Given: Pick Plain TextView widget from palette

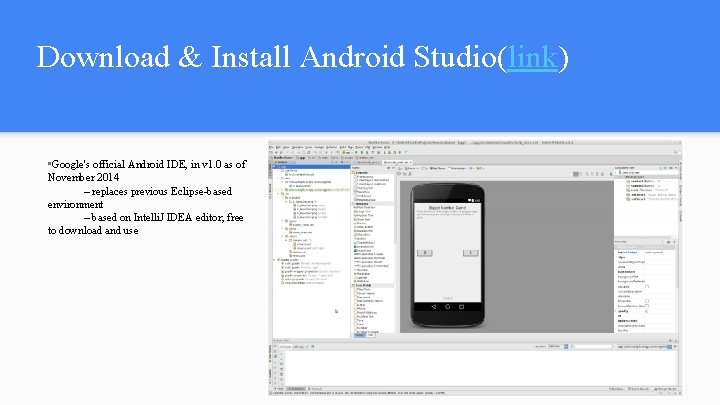Looking at the screenshot, I should 365,208.
